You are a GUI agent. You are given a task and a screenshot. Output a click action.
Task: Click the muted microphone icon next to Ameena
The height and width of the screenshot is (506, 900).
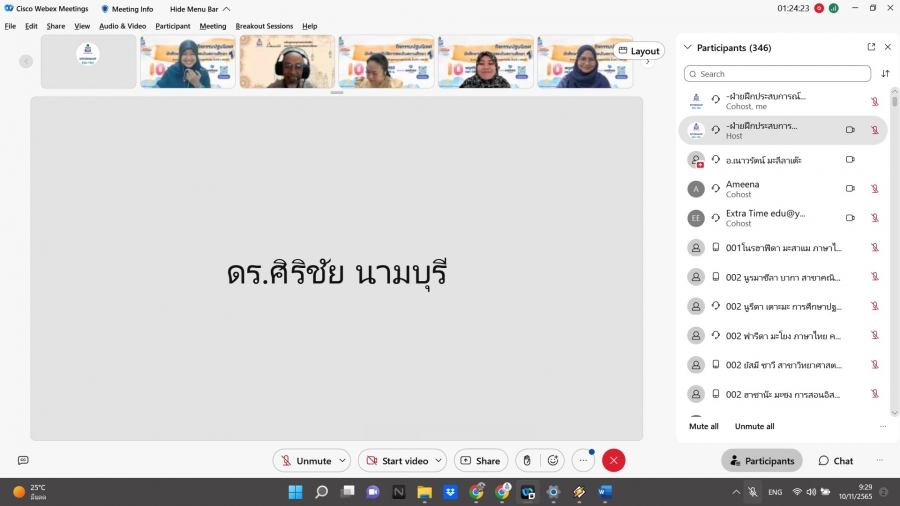(874, 188)
